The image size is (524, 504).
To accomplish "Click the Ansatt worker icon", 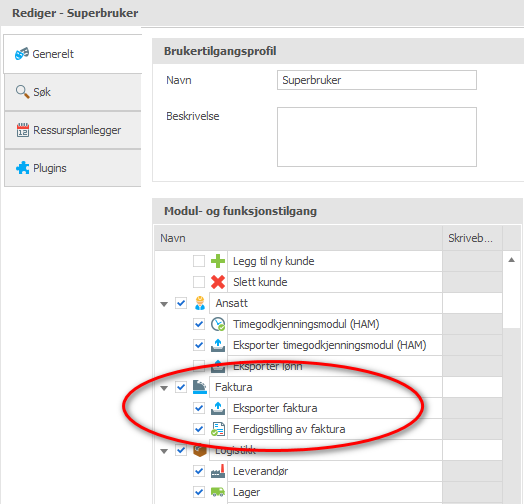I will pyautogui.click(x=200, y=303).
